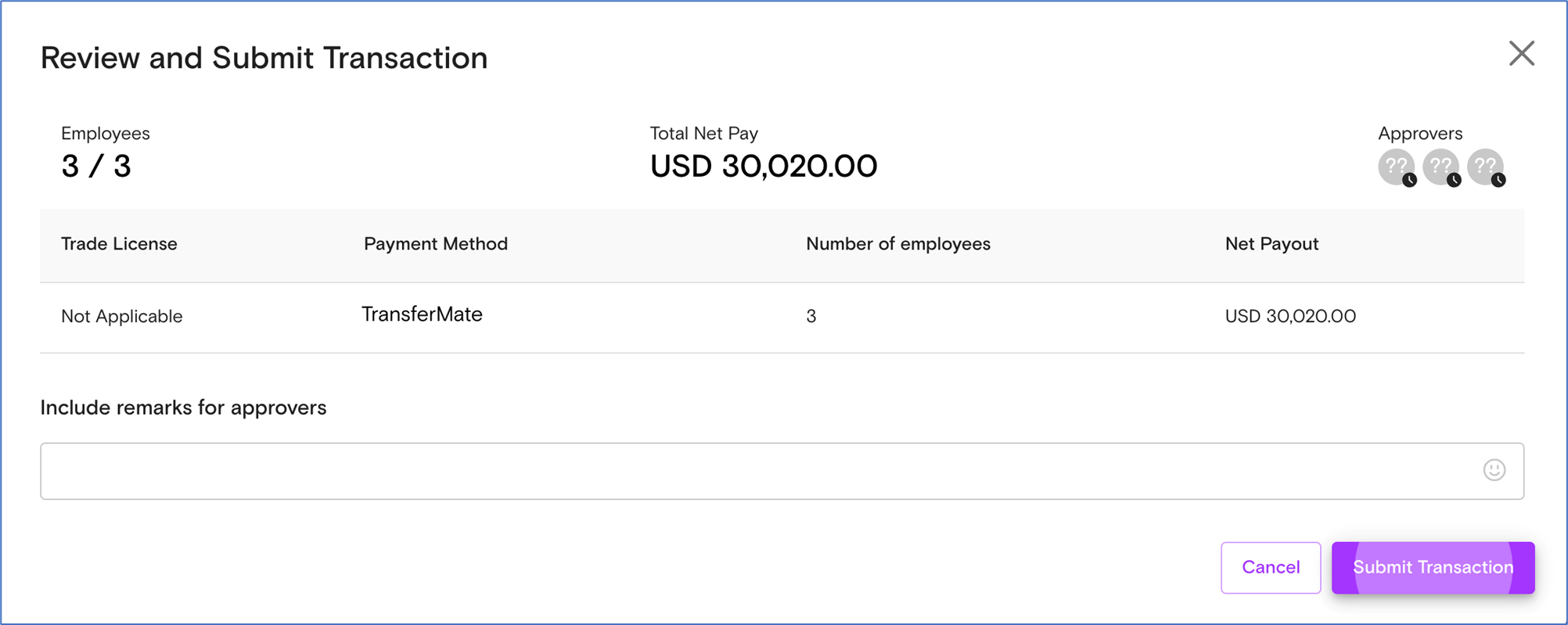Select the TransferMate payment method cell
The width and height of the screenshot is (1568, 625).
point(422,314)
